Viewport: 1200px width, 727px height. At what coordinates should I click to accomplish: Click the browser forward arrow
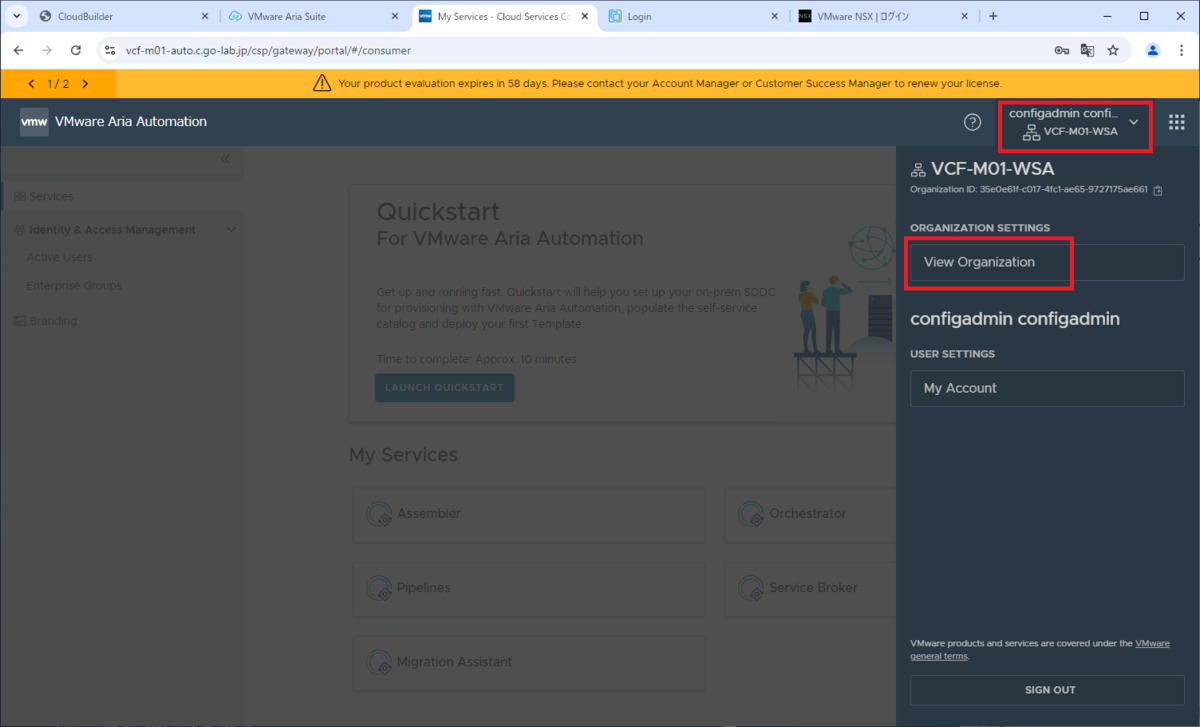47,50
